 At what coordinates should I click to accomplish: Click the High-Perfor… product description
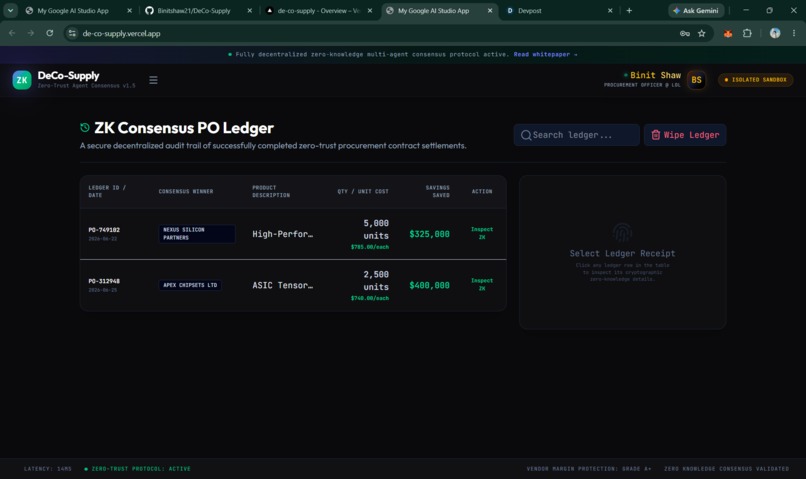pos(282,234)
